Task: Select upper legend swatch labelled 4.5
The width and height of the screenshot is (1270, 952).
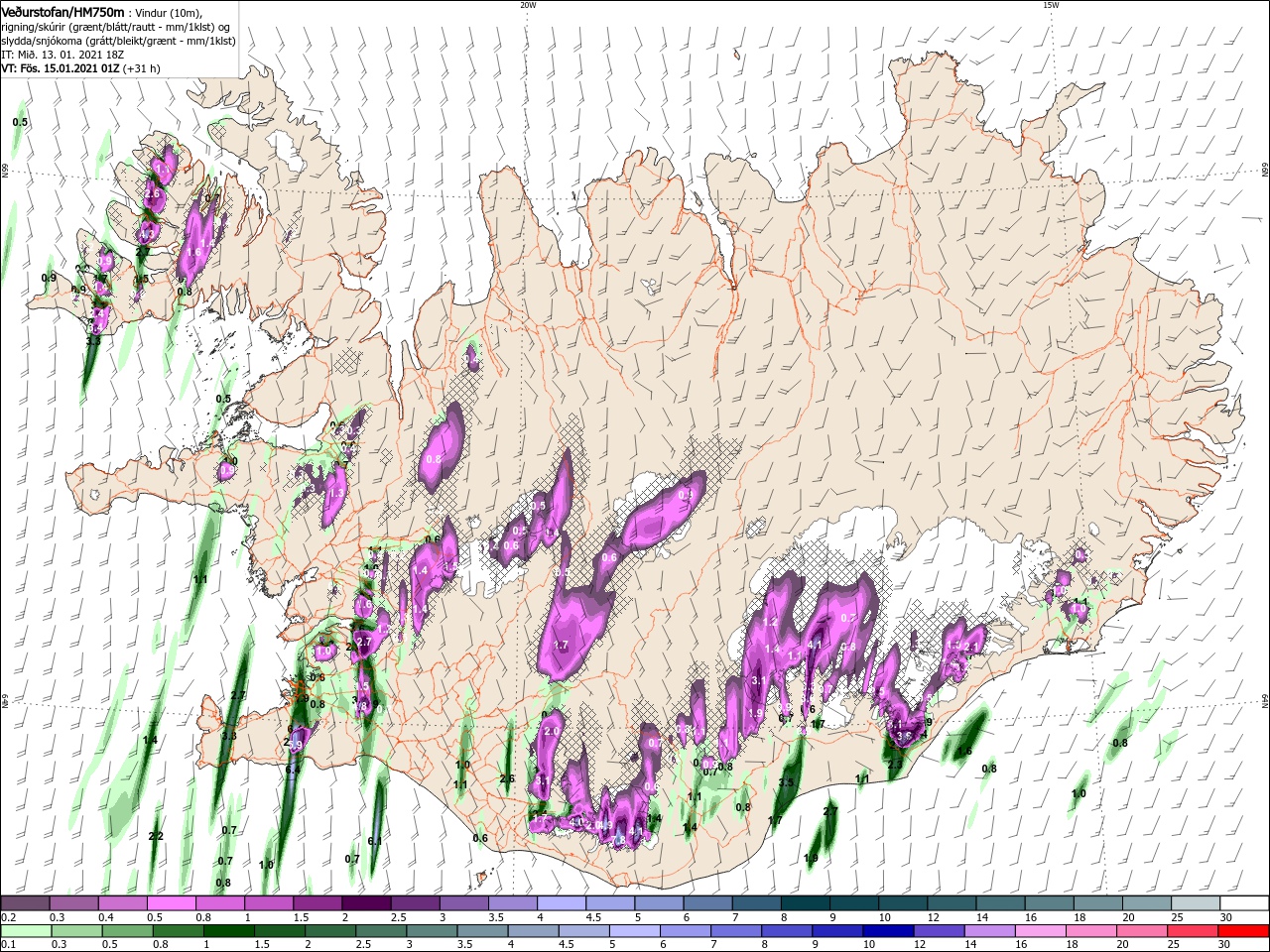Action: click(x=608, y=903)
